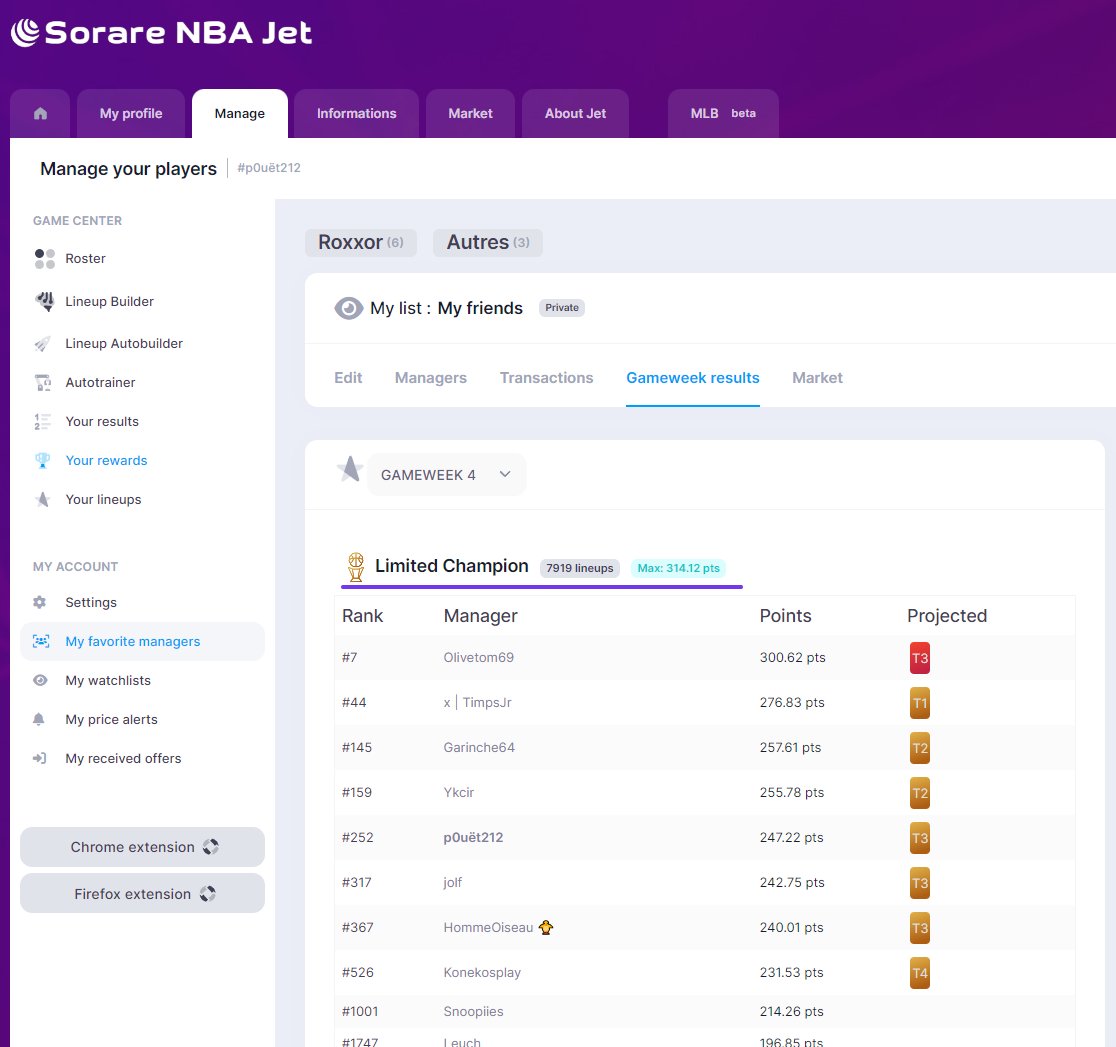
Task: Select the Managers list tab
Action: pos(431,378)
